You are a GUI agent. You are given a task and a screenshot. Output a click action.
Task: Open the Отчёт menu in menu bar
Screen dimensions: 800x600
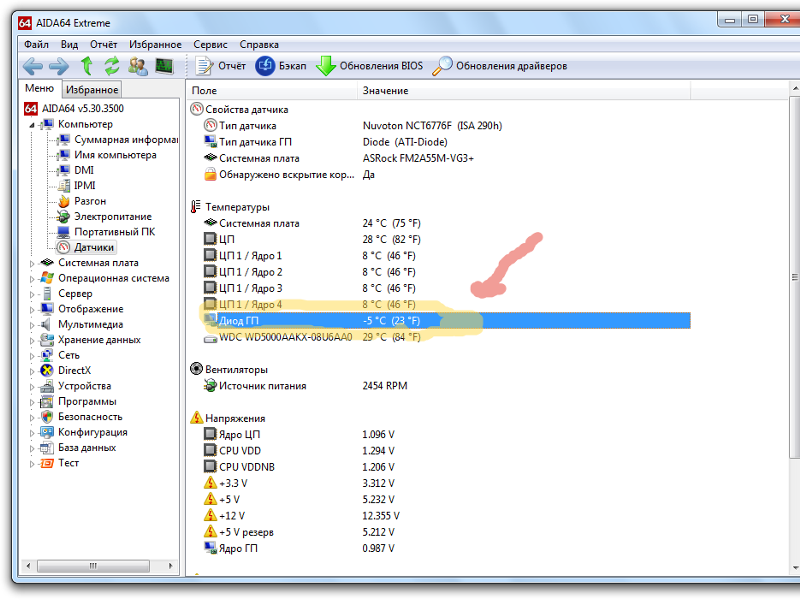104,44
